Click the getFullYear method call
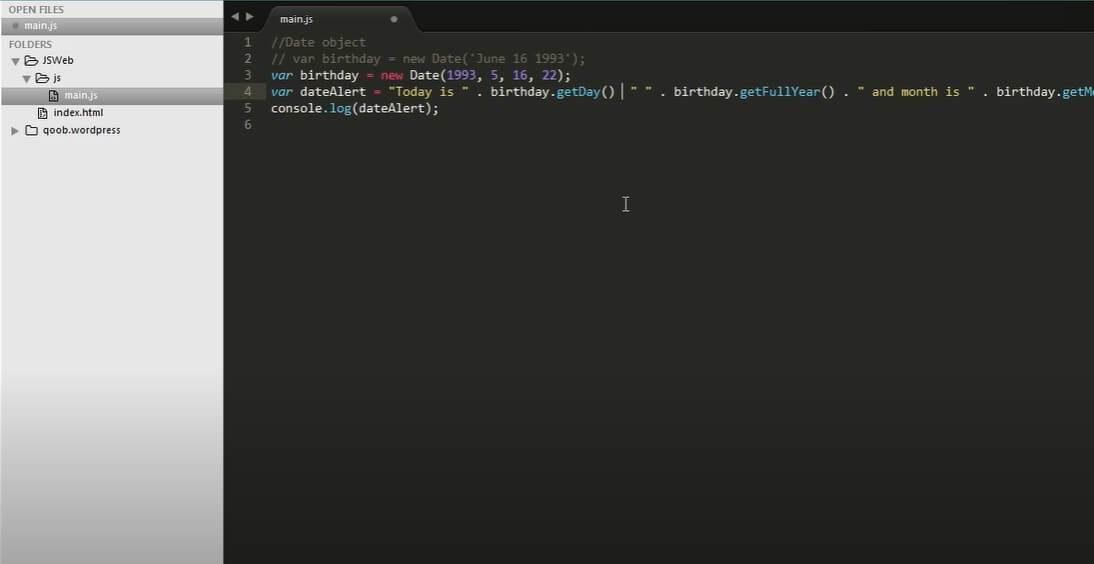This screenshot has height=564, width=1094. pos(779,92)
